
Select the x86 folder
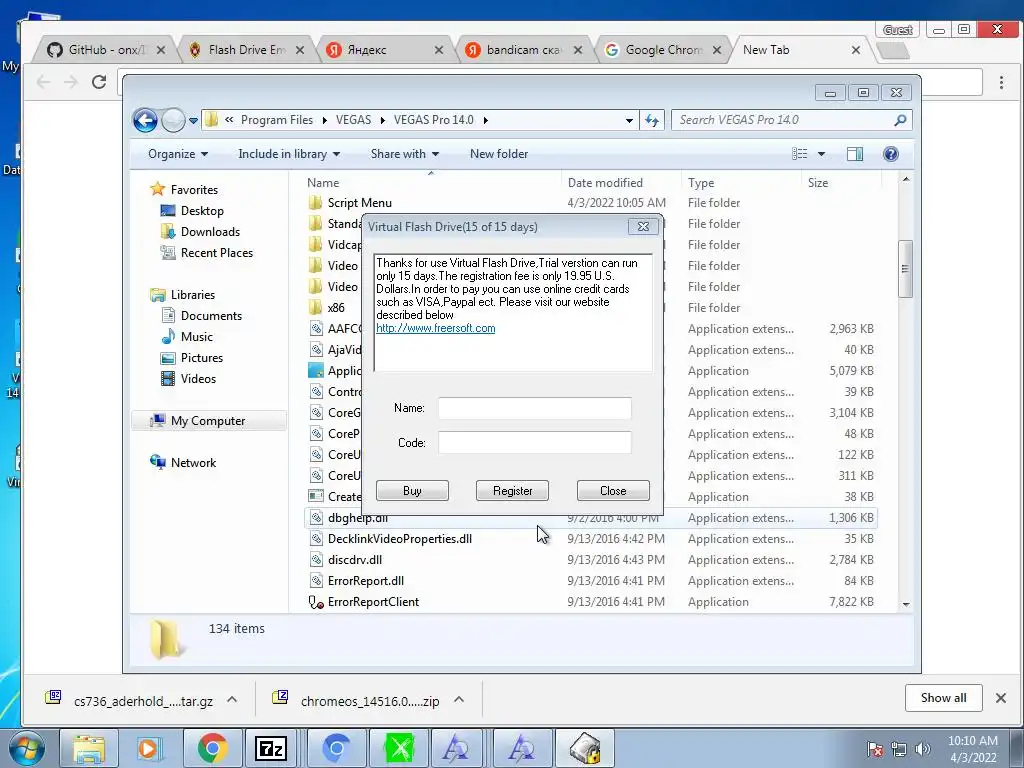336,308
